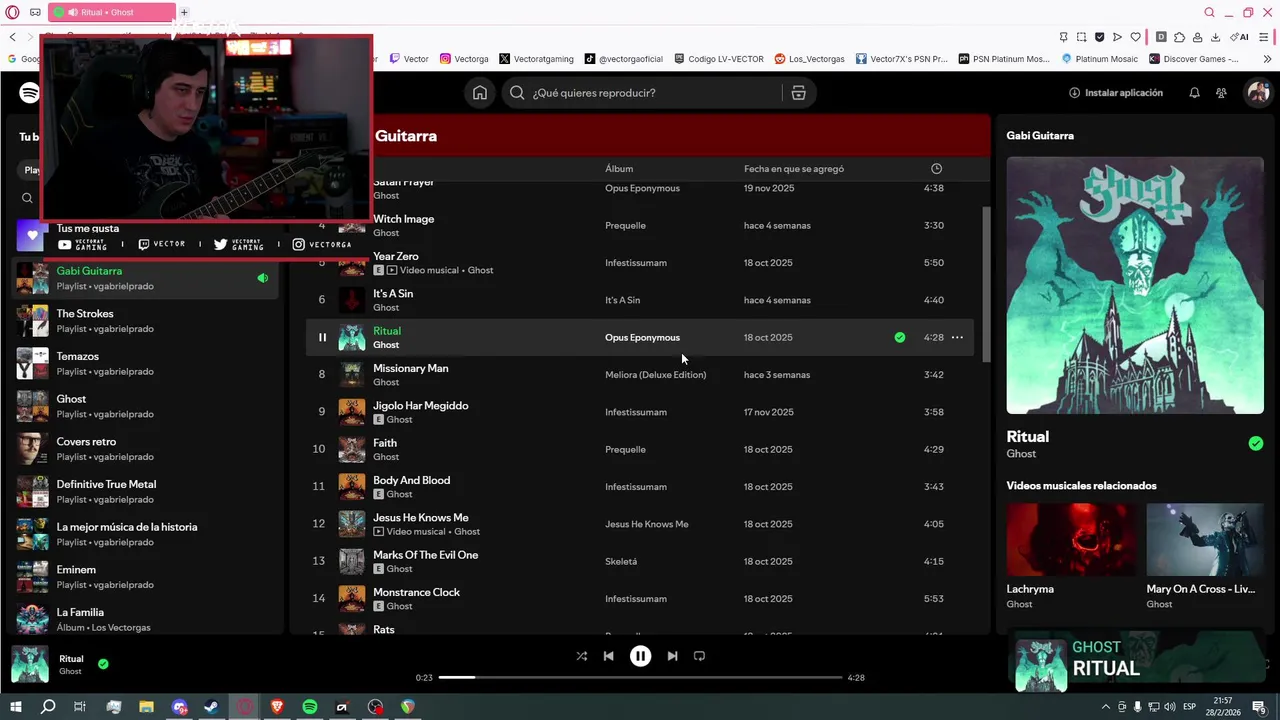Click Ghost artist link under Ritual row
Viewport: 1280px width, 720px height.
[x=386, y=345]
